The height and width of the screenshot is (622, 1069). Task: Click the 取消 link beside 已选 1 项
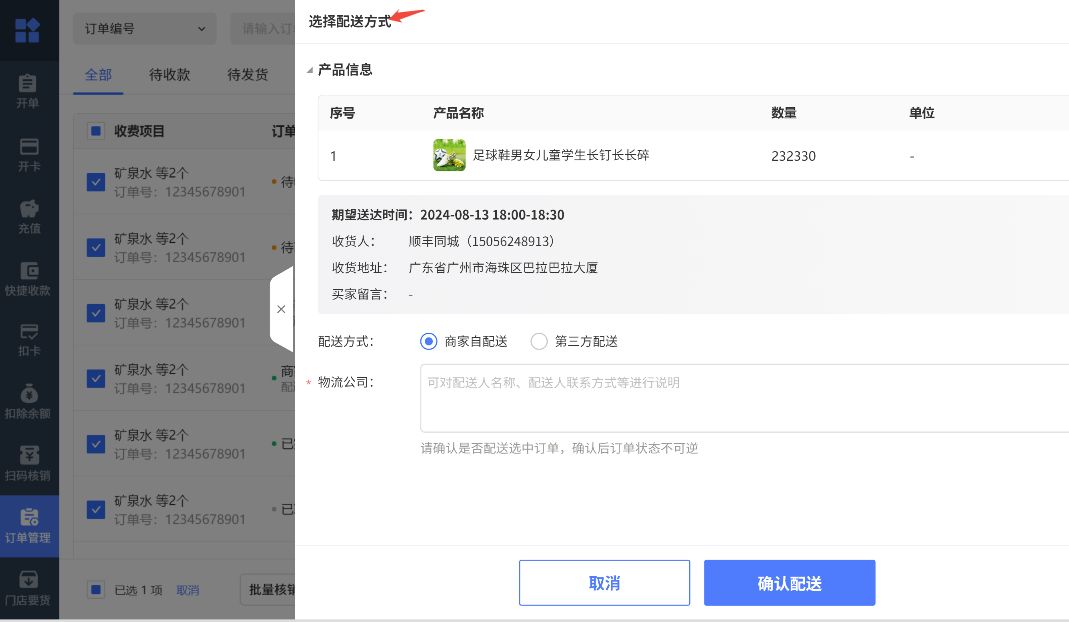[187, 590]
